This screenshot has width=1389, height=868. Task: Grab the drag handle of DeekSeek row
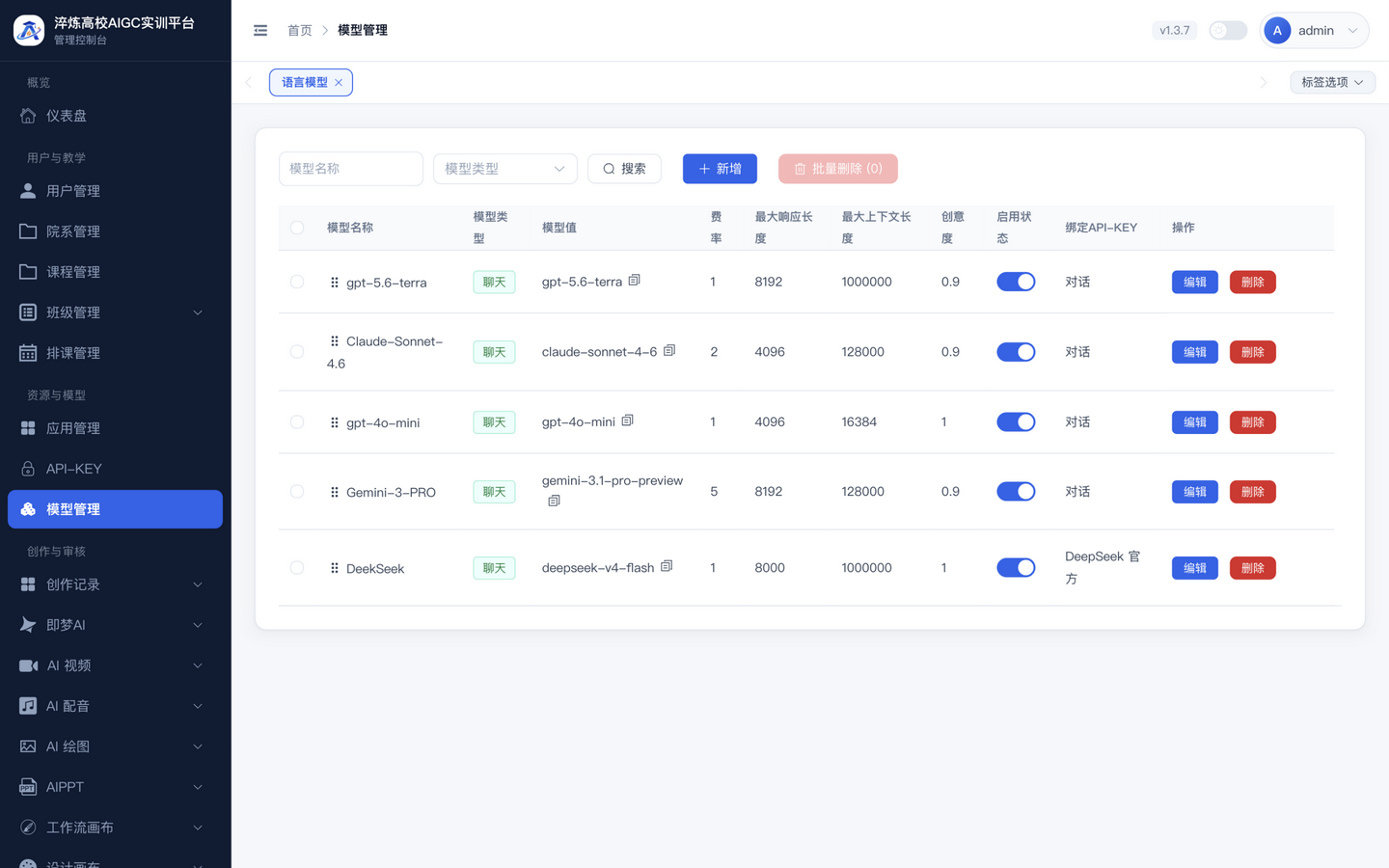click(335, 568)
